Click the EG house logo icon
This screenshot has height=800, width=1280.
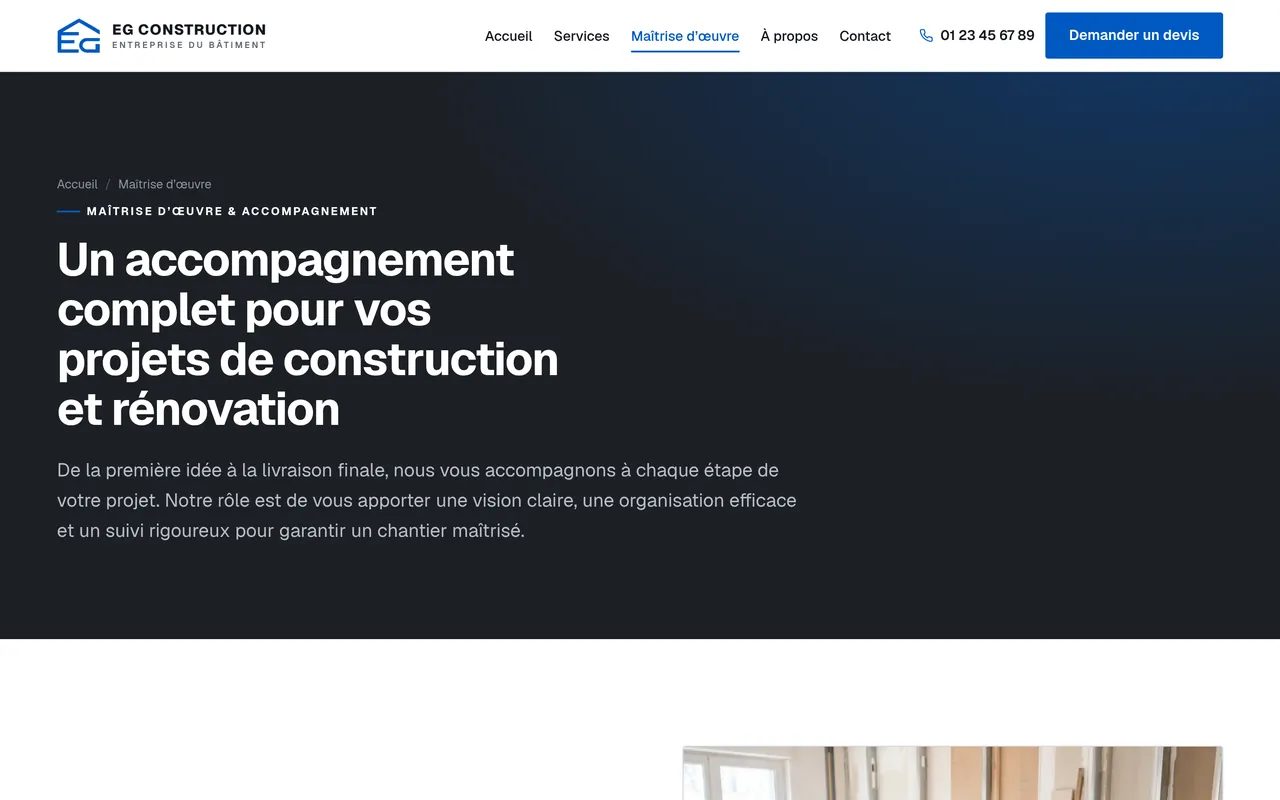tap(79, 36)
